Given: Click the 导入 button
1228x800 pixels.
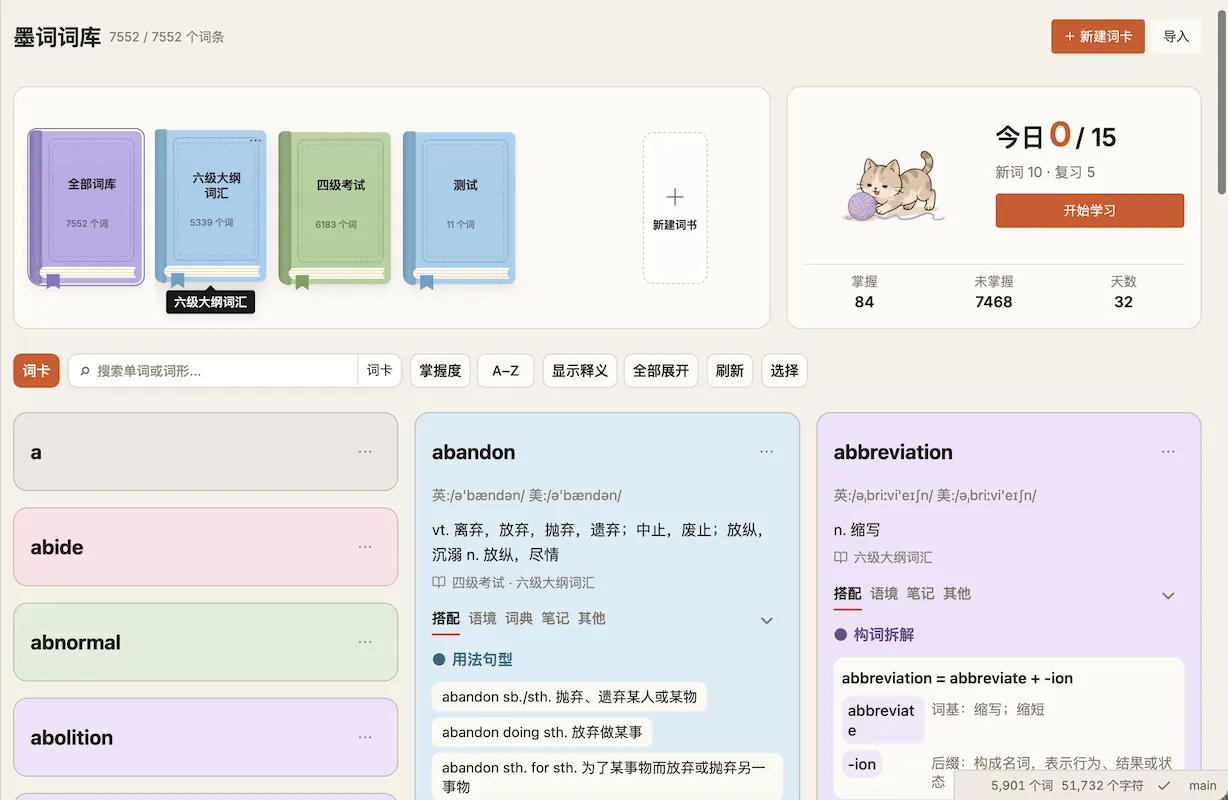Looking at the screenshot, I should (x=1176, y=36).
